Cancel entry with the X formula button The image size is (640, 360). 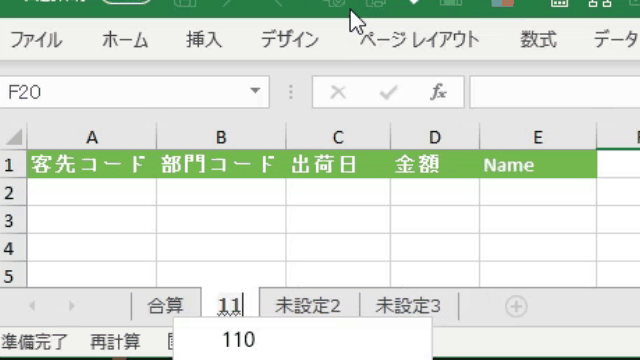coord(338,92)
